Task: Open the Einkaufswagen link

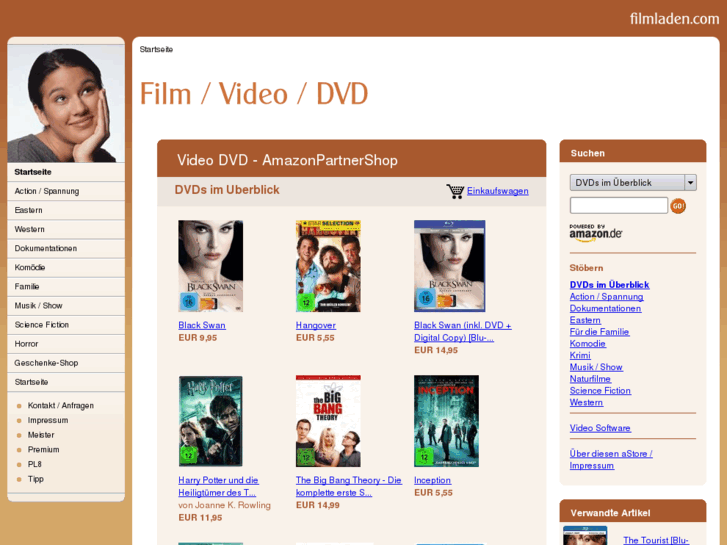Action: 497,191
